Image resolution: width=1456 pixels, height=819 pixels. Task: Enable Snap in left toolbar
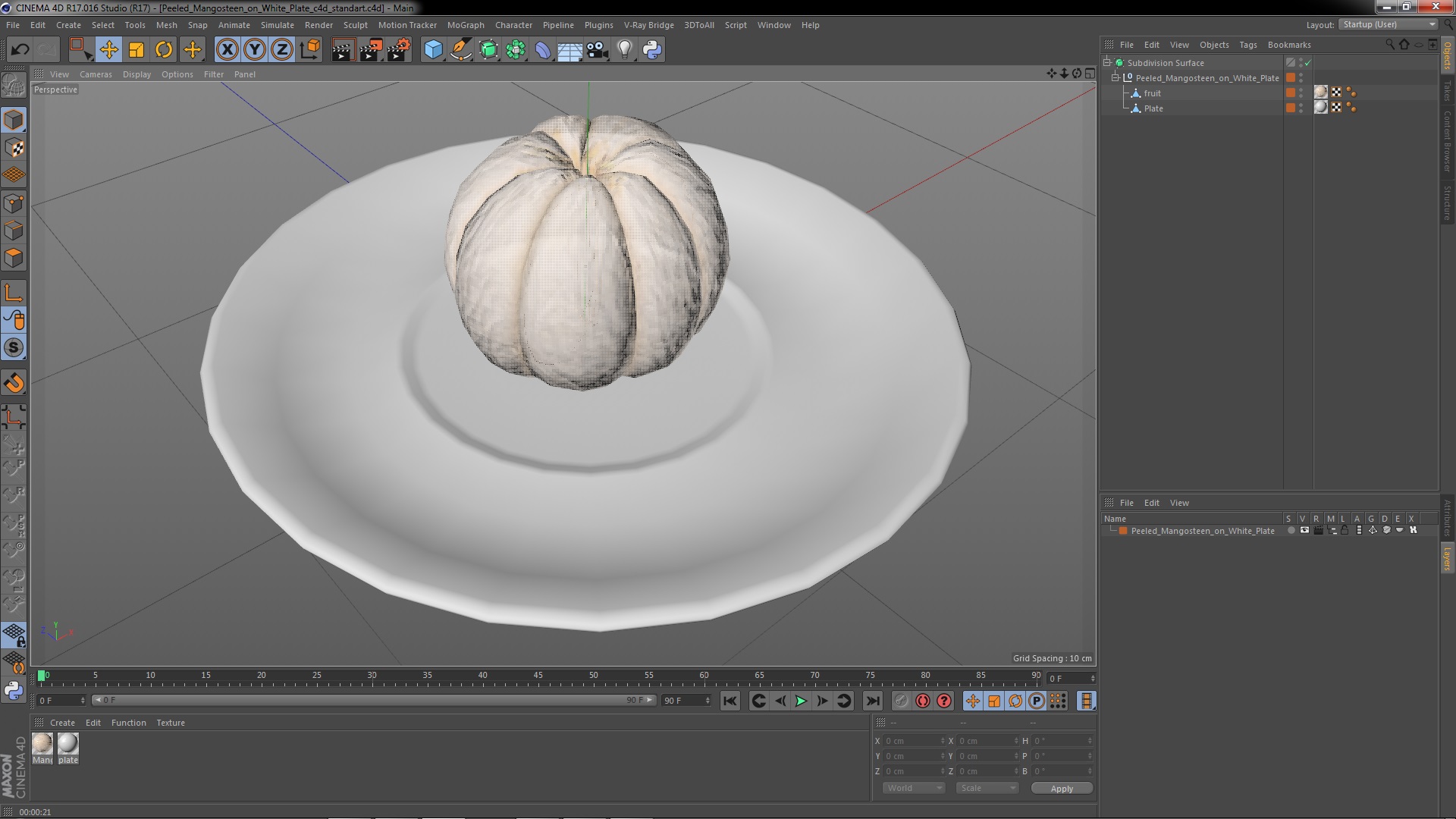pos(14,382)
